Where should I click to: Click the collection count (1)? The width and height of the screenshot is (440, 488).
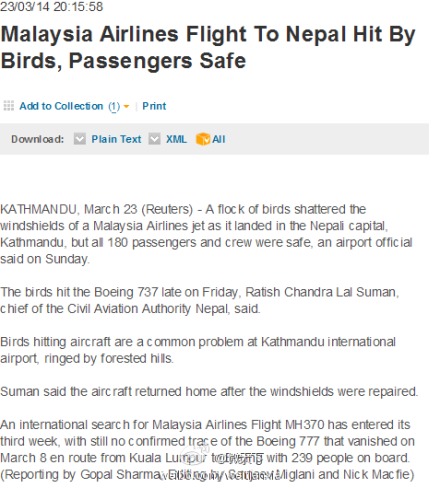114,106
